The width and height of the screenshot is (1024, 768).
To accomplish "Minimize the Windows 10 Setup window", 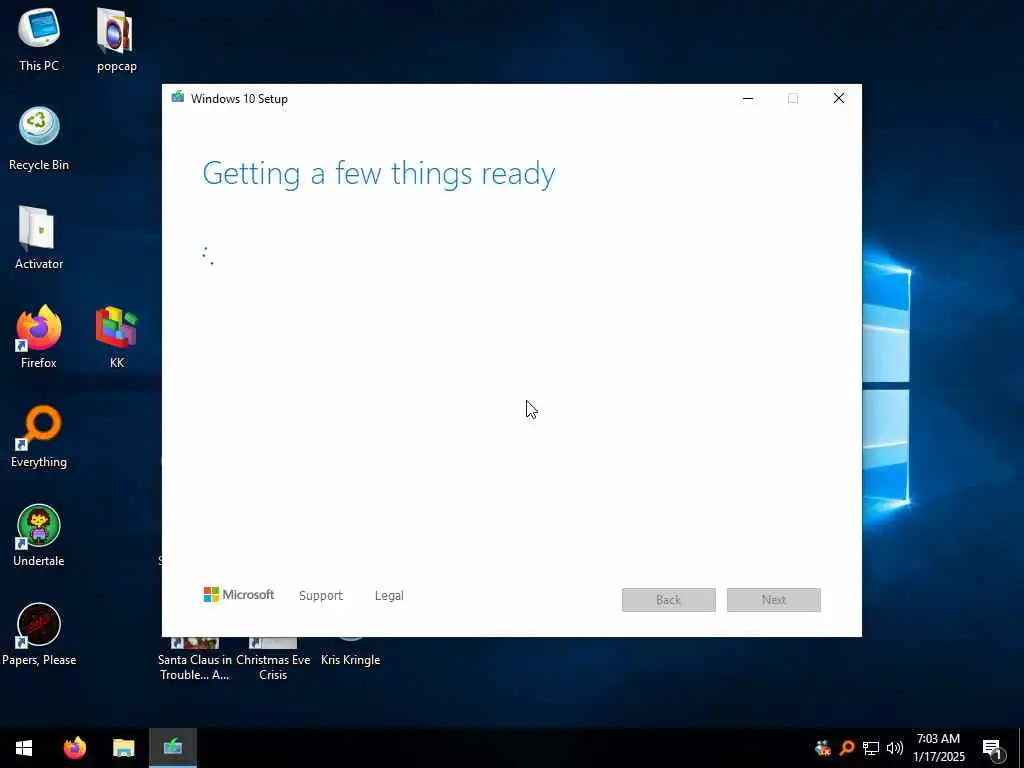I will pyautogui.click(x=748, y=99).
